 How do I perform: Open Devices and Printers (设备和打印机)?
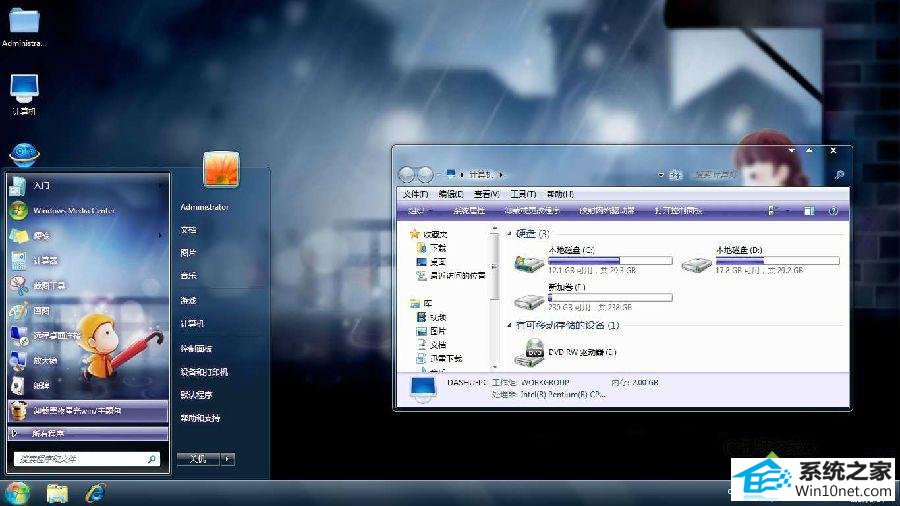click(x=204, y=372)
